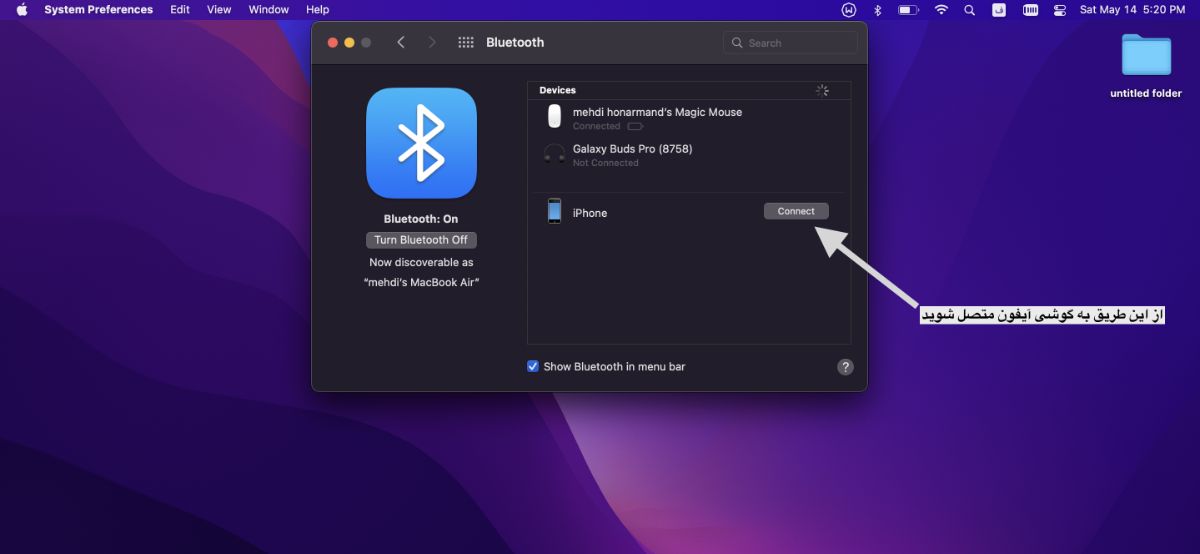Select the iPhone device icon
The height and width of the screenshot is (554, 1200).
[554, 211]
